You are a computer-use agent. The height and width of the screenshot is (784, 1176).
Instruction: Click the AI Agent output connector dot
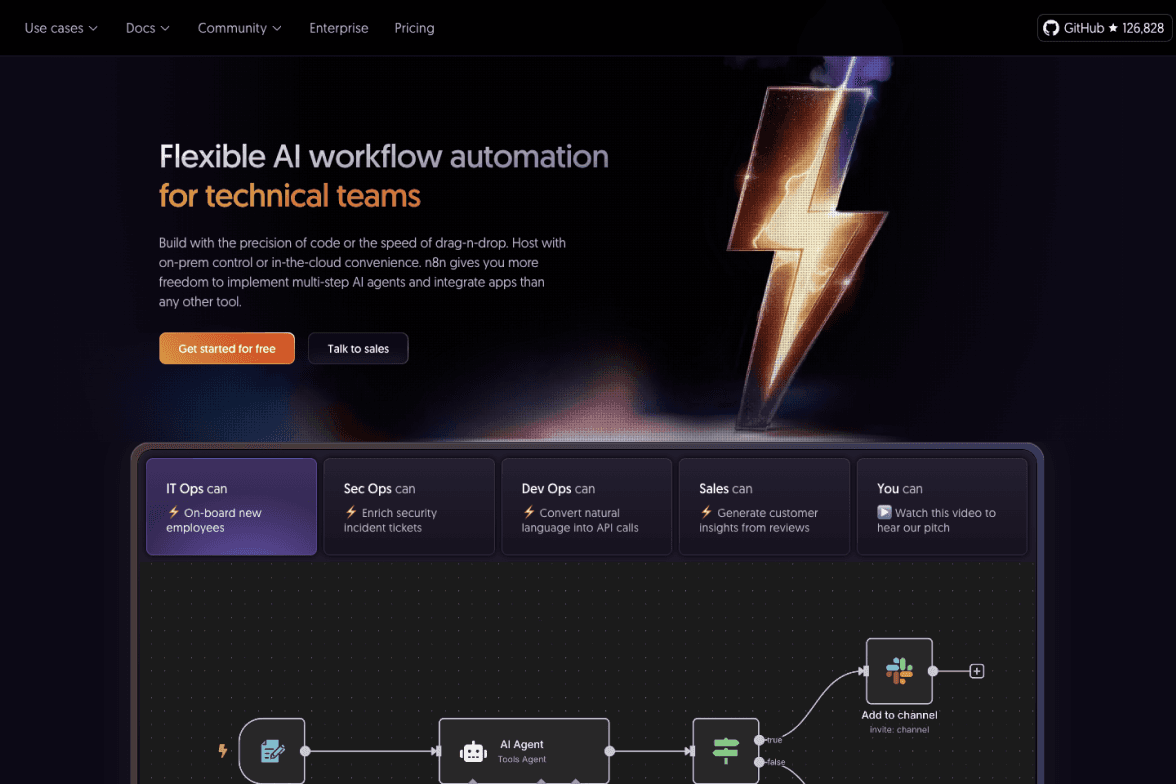coord(610,751)
